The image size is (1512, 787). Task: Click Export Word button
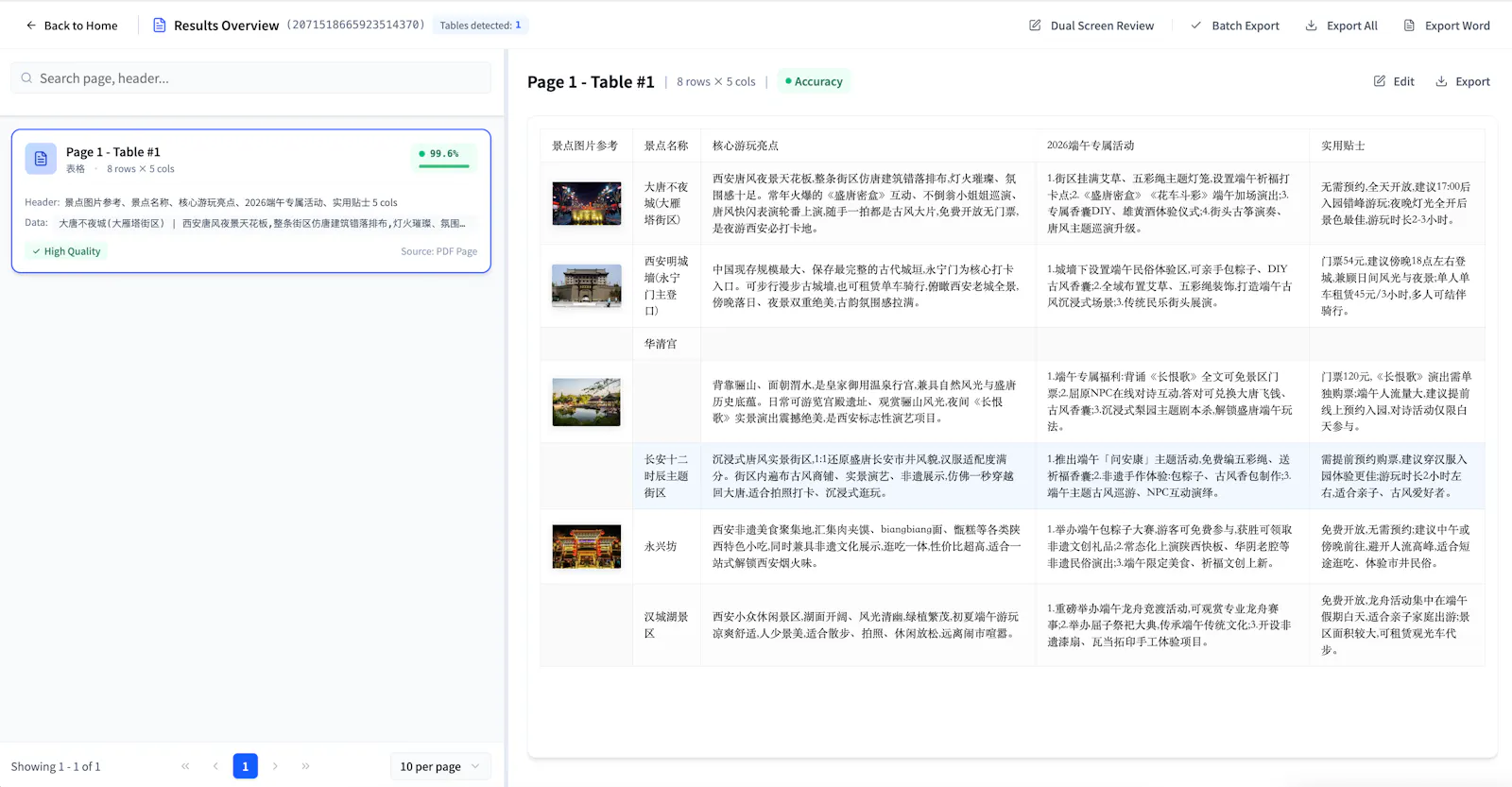1446,26
